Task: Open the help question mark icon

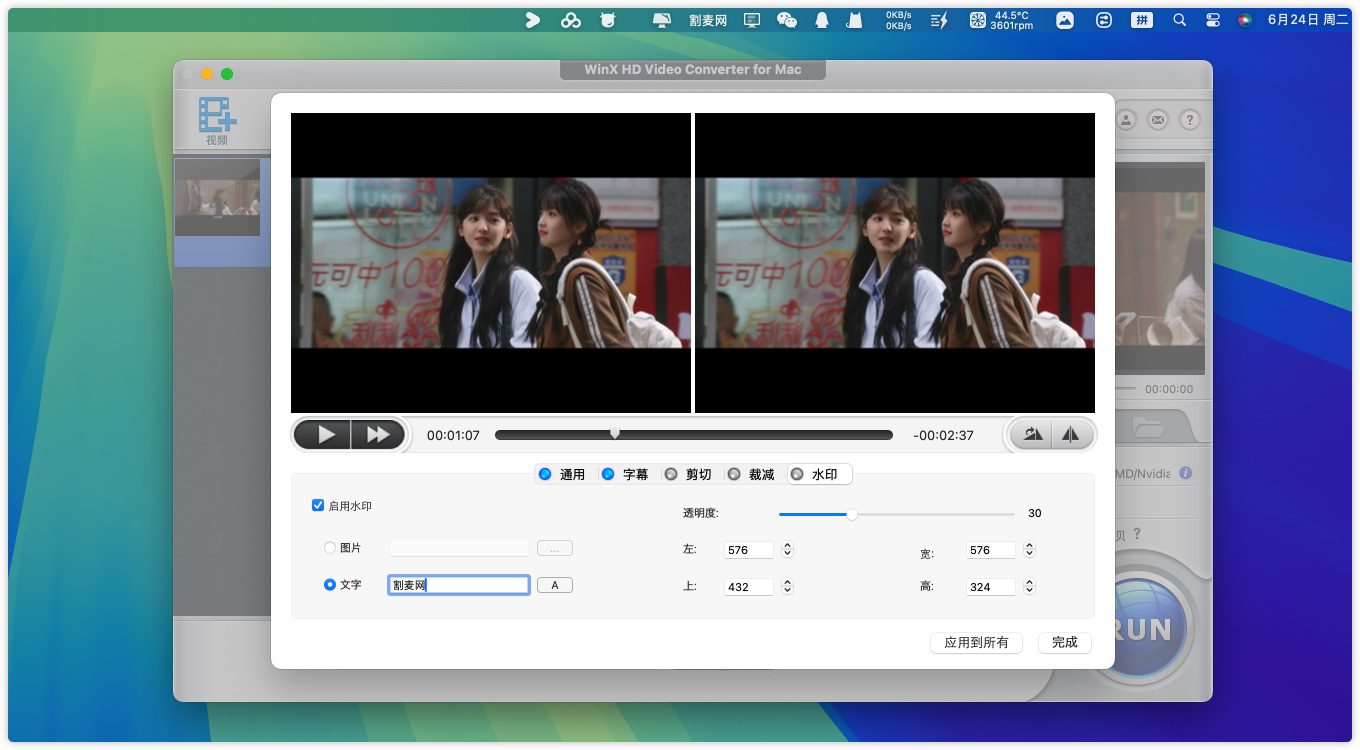Action: (x=1189, y=120)
